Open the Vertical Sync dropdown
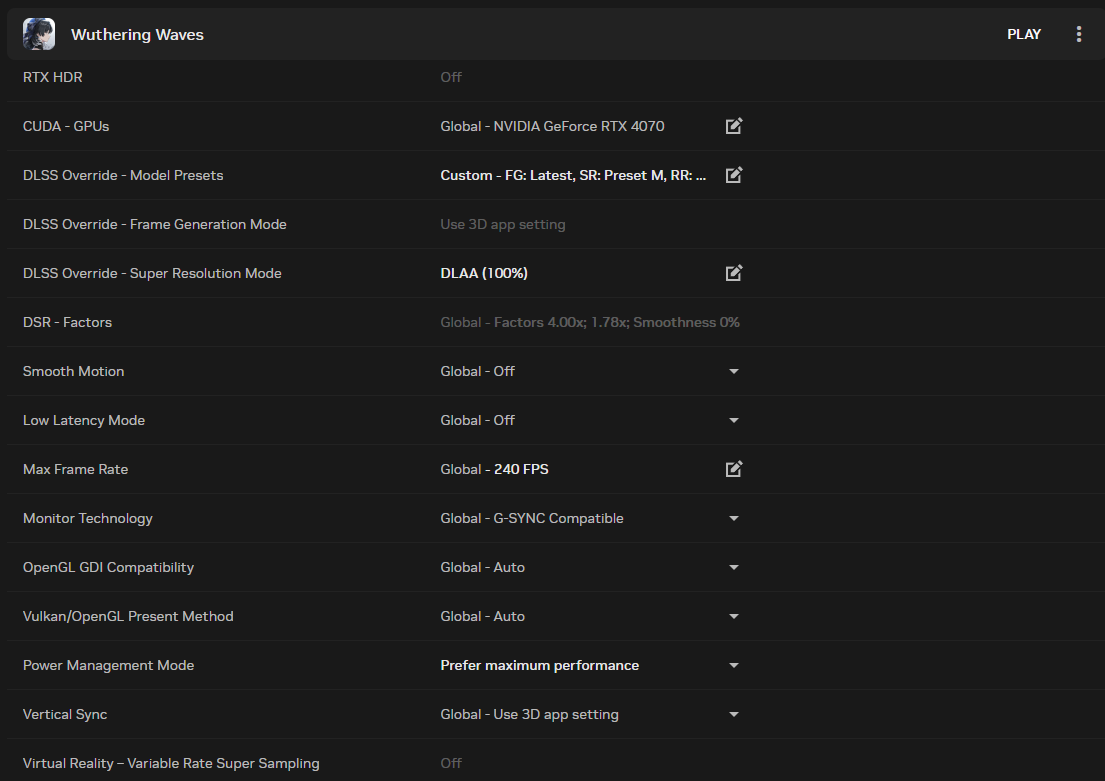This screenshot has height=781, width=1105. [734, 714]
